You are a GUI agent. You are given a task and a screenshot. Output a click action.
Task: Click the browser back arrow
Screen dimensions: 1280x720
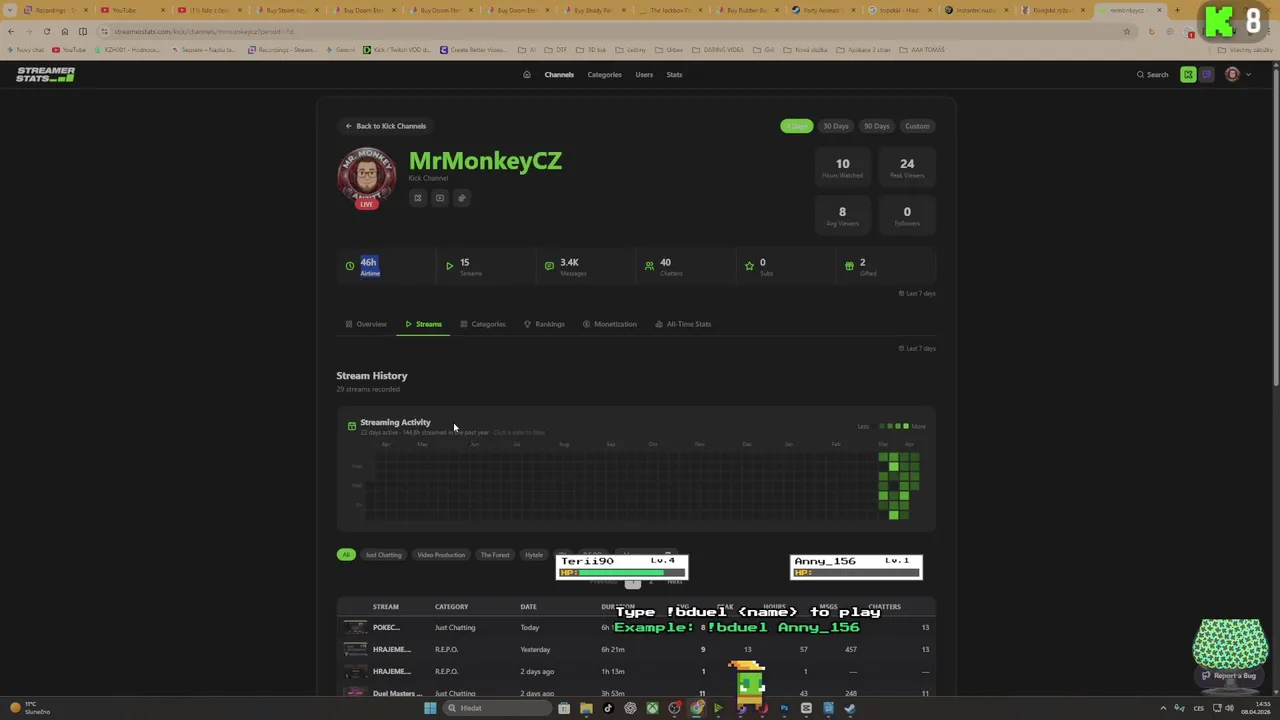pos(11,31)
